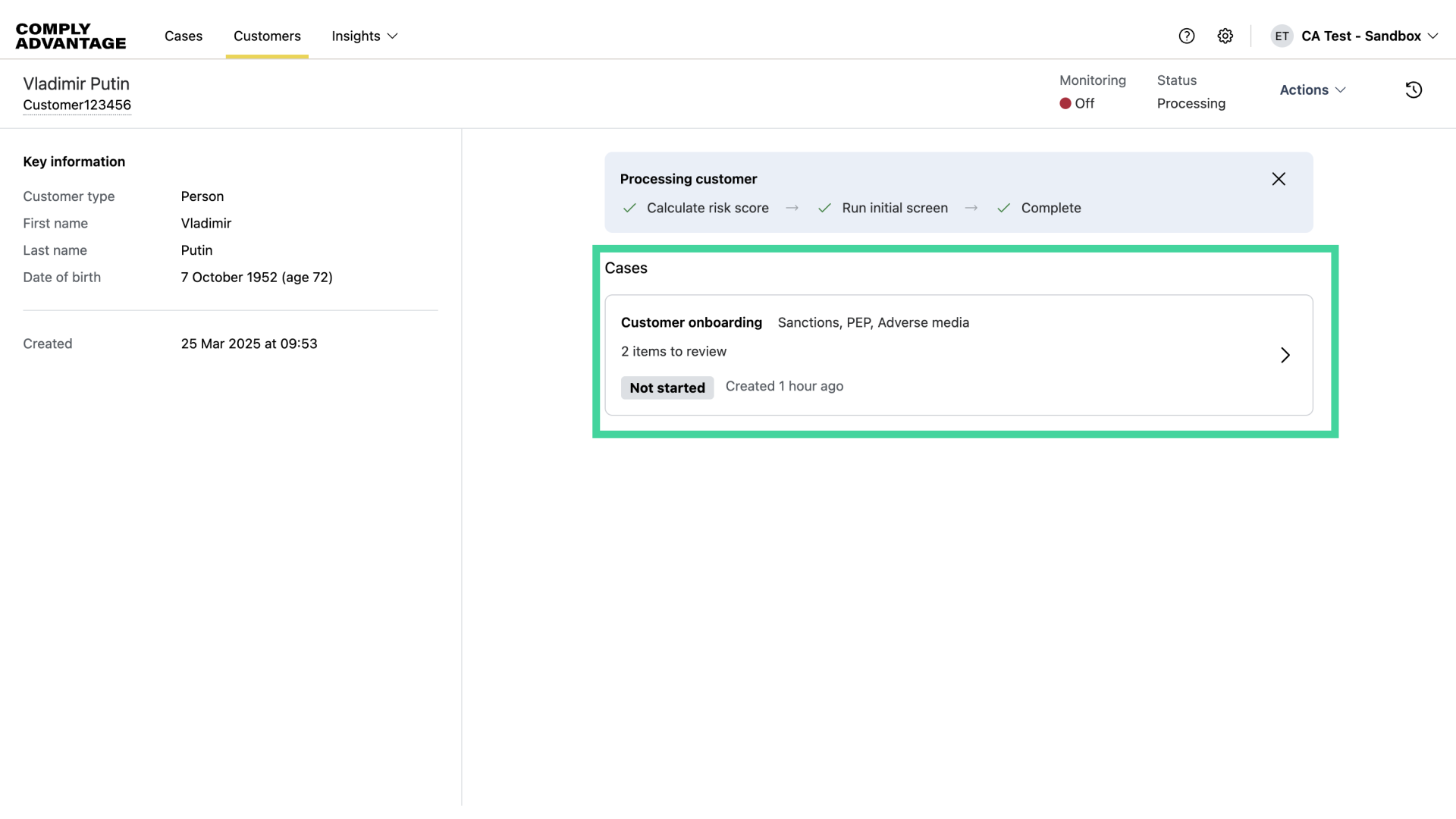Go to the Cases tab
1456x819 pixels.
pyautogui.click(x=184, y=36)
